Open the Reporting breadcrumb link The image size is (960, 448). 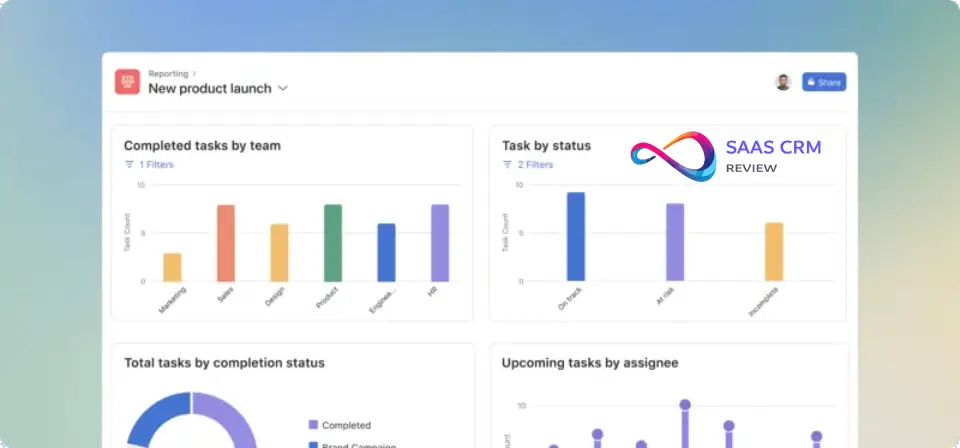pos(165,73)
